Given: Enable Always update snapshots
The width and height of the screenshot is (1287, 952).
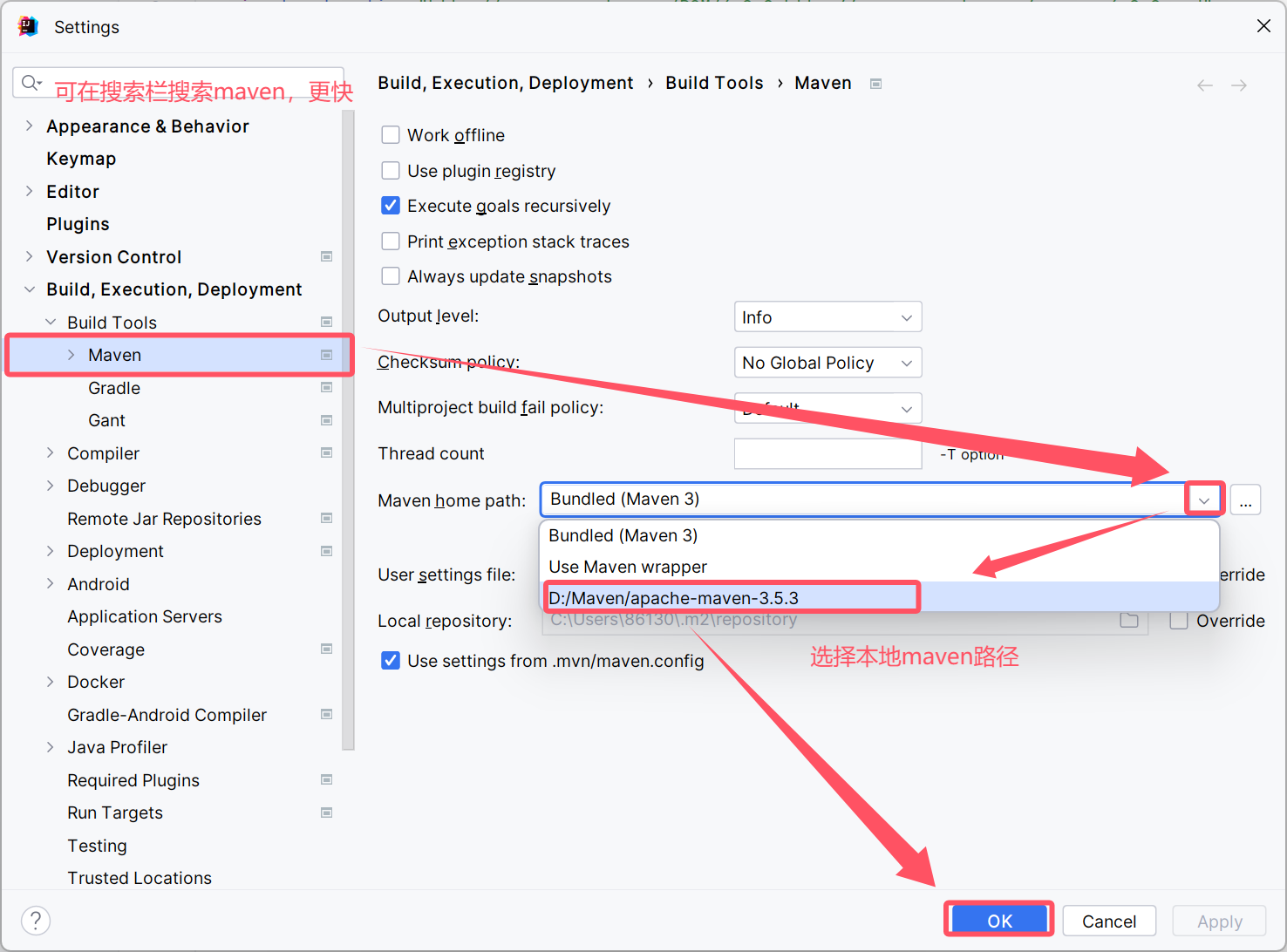Looking at the screenshot, I should click(x=391, y=276).
